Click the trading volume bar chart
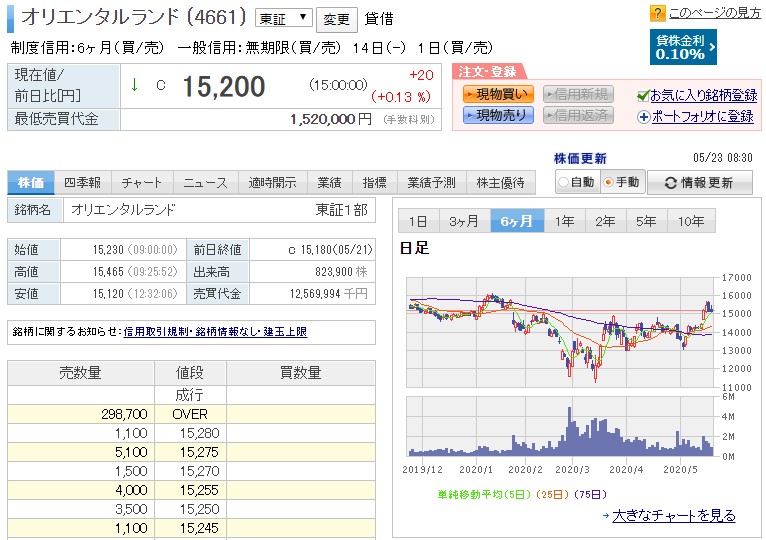 coord(562,427)
